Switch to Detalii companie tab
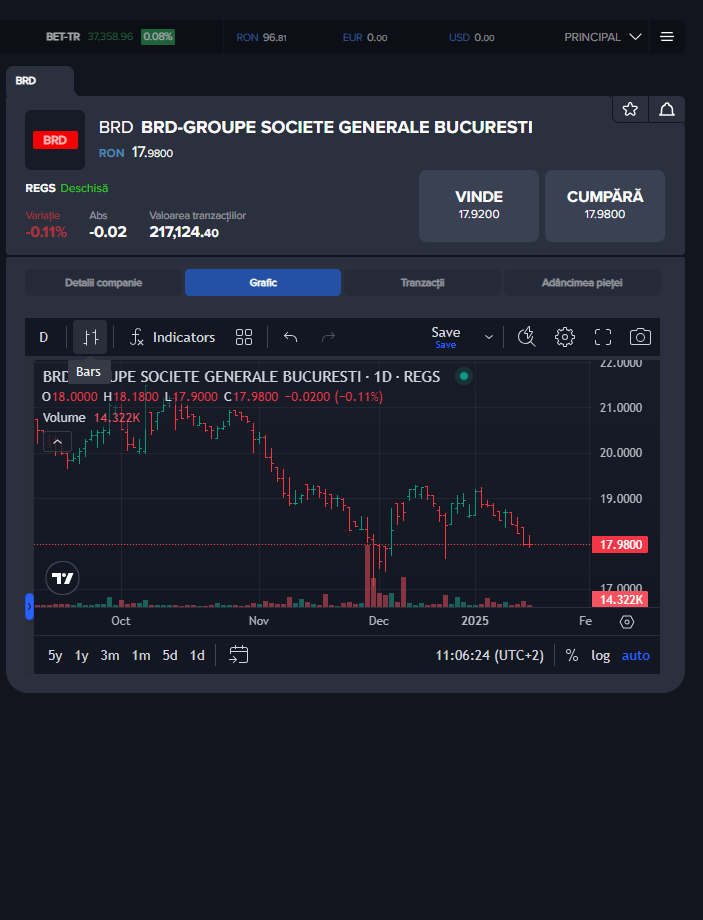This screenshot has height=920, width=703. point(103,283)
